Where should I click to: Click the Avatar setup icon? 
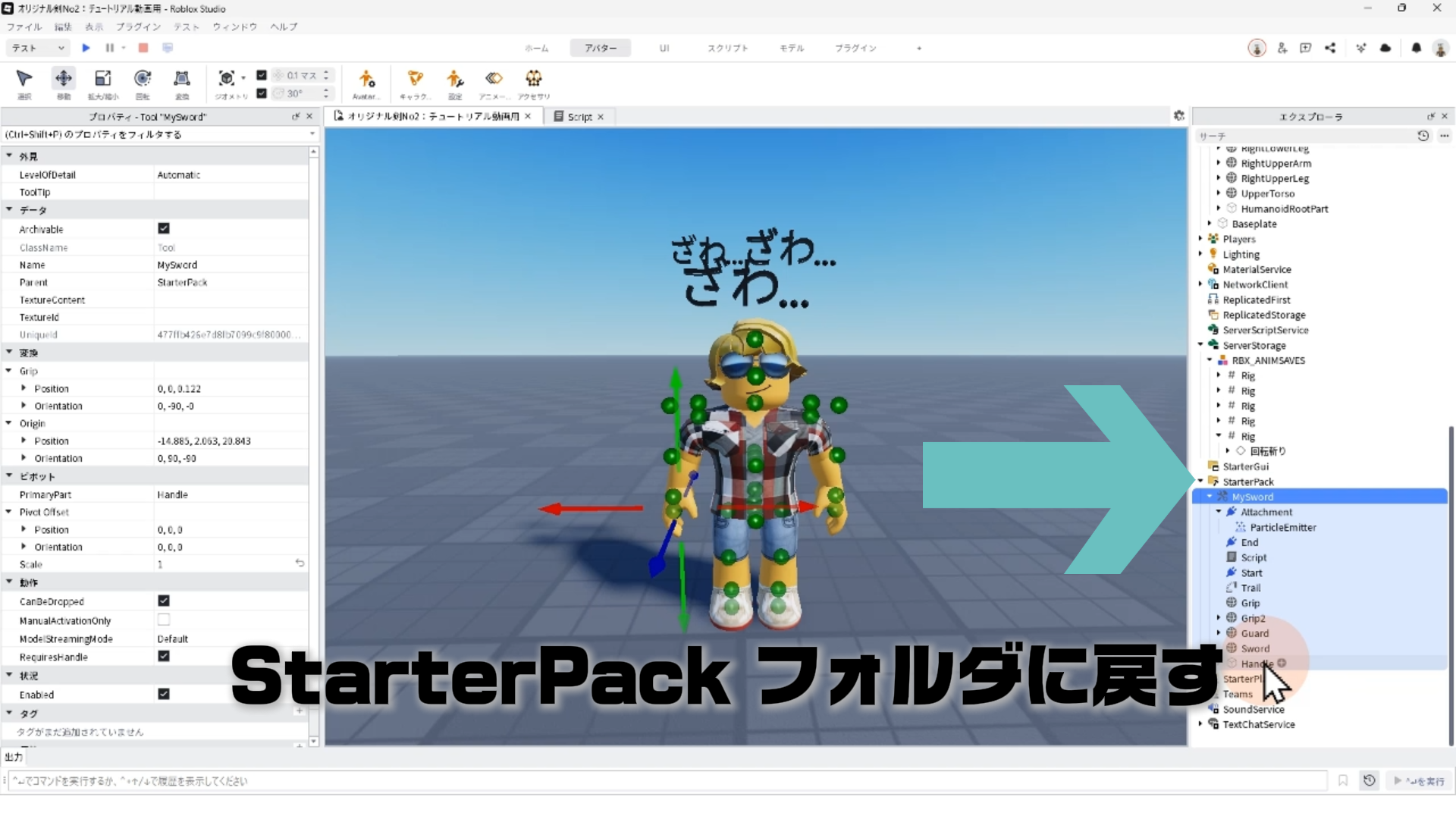[x=366, y=79]
